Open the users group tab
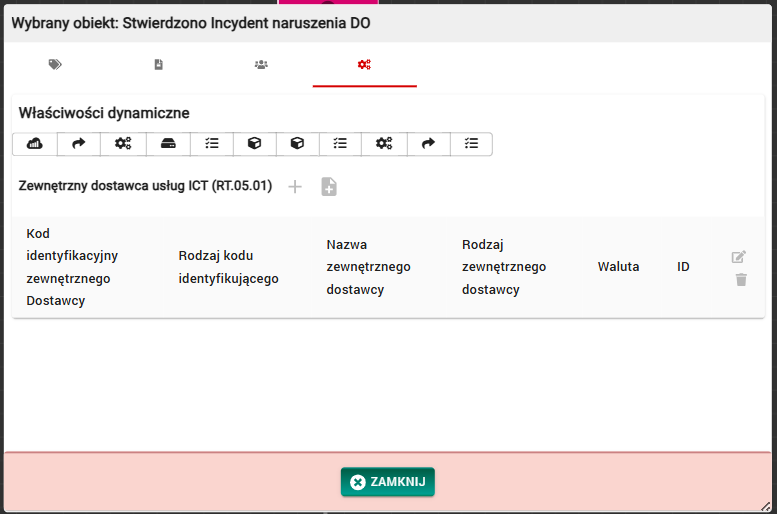Viewport: 777px width, 514px height. [x=261, y=65]
